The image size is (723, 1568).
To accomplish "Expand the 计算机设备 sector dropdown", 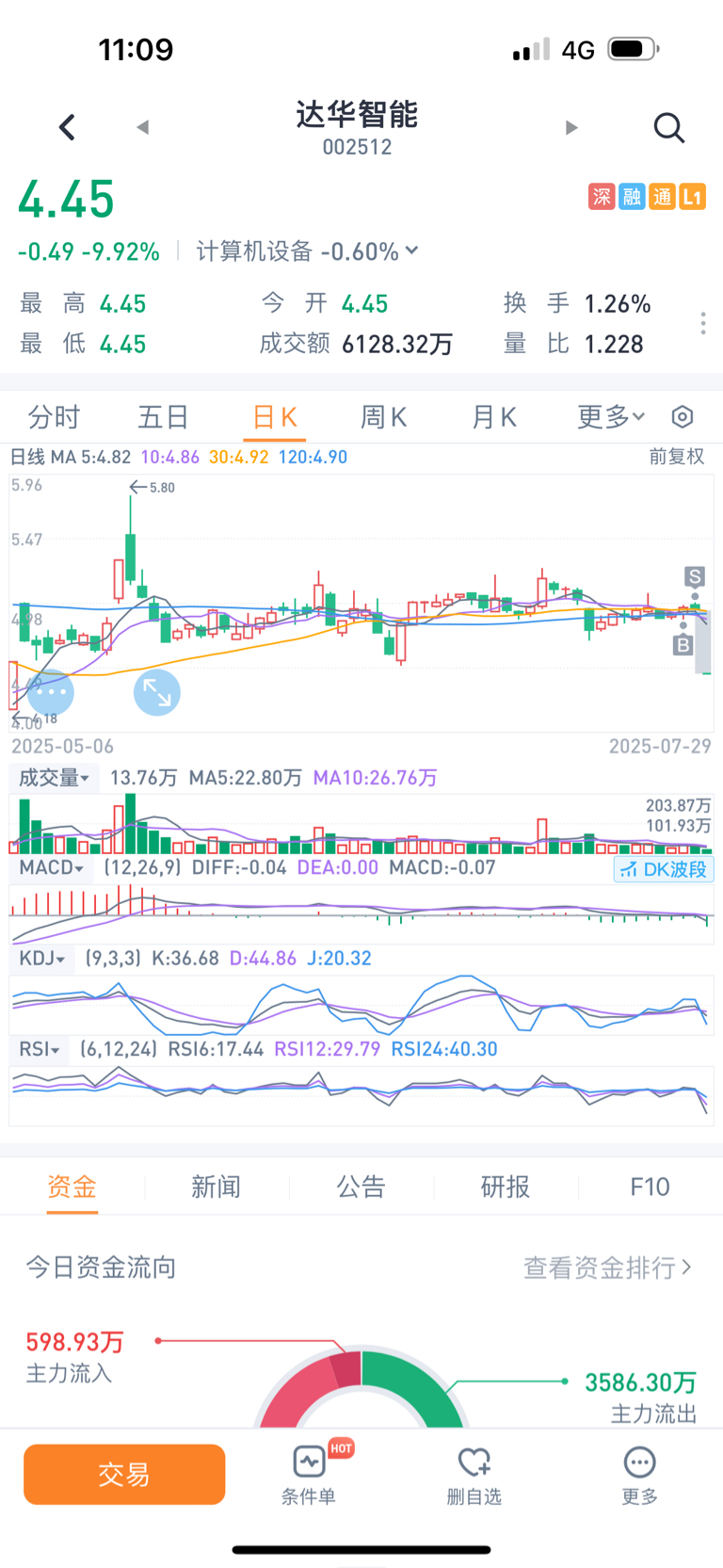I will 307,251.
